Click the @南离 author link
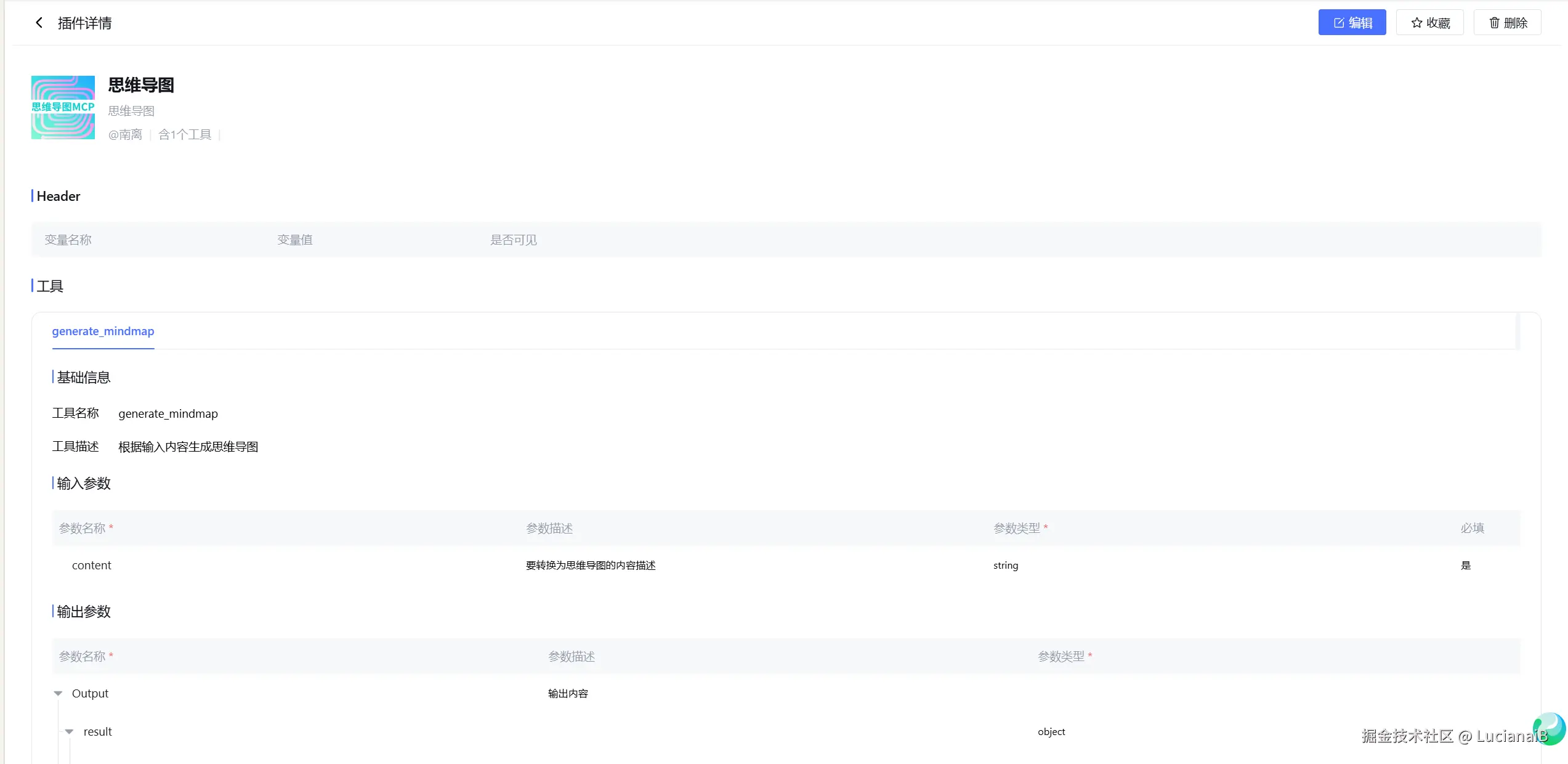 click(x=125, y=134)
